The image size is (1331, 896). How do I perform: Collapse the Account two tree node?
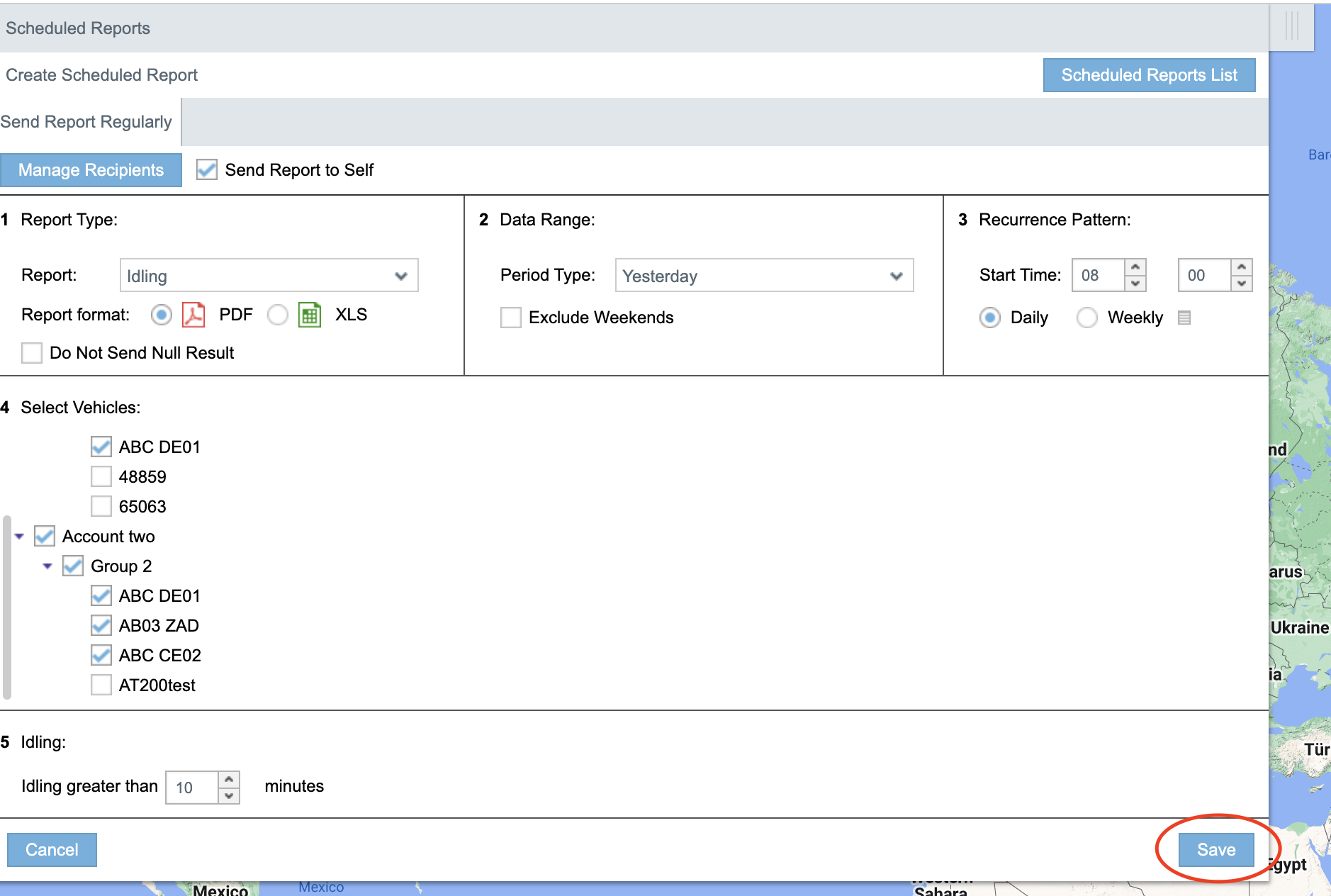click(19, 537)
